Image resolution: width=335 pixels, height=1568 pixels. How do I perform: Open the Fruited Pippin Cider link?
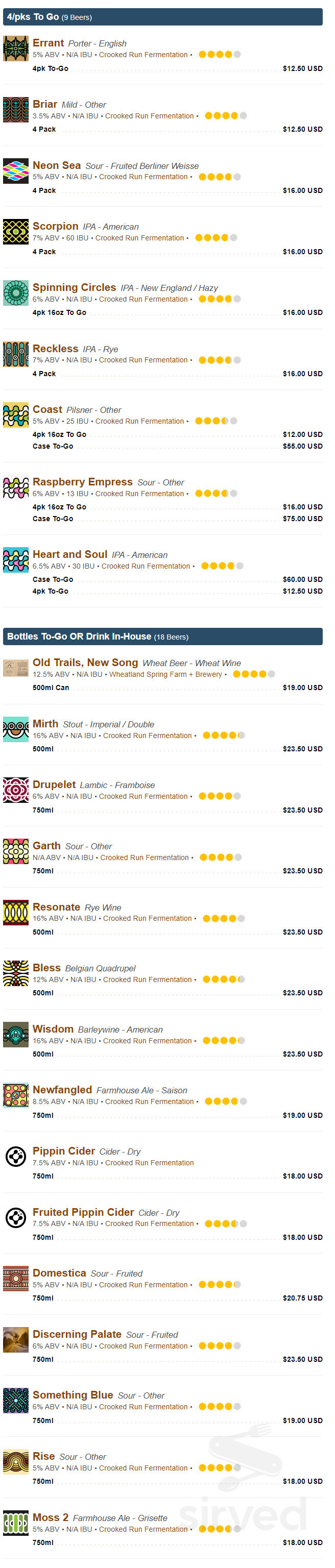[83, 1212]
